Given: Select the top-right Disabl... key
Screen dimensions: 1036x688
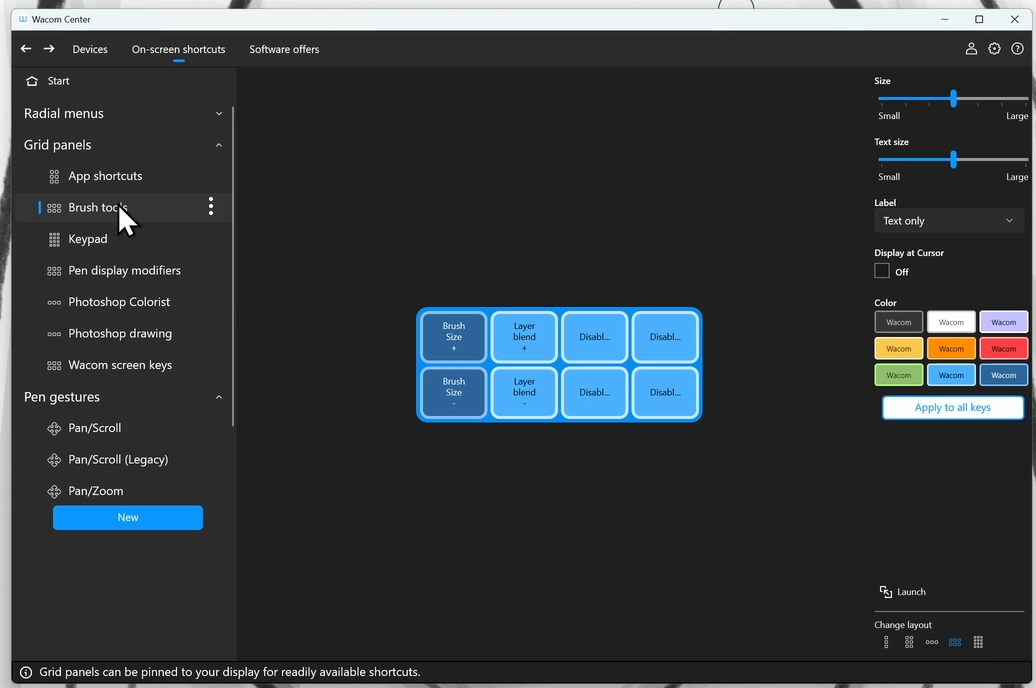Looking at the screenshot, I should click(665, 337).
